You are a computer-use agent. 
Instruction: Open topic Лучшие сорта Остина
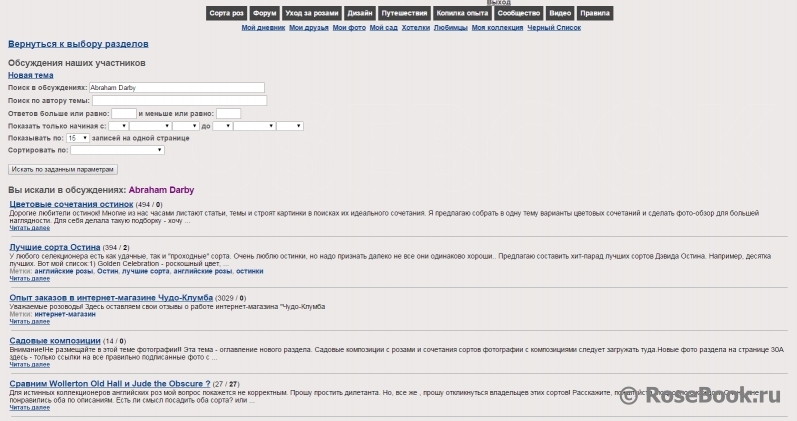pos(55,247)
